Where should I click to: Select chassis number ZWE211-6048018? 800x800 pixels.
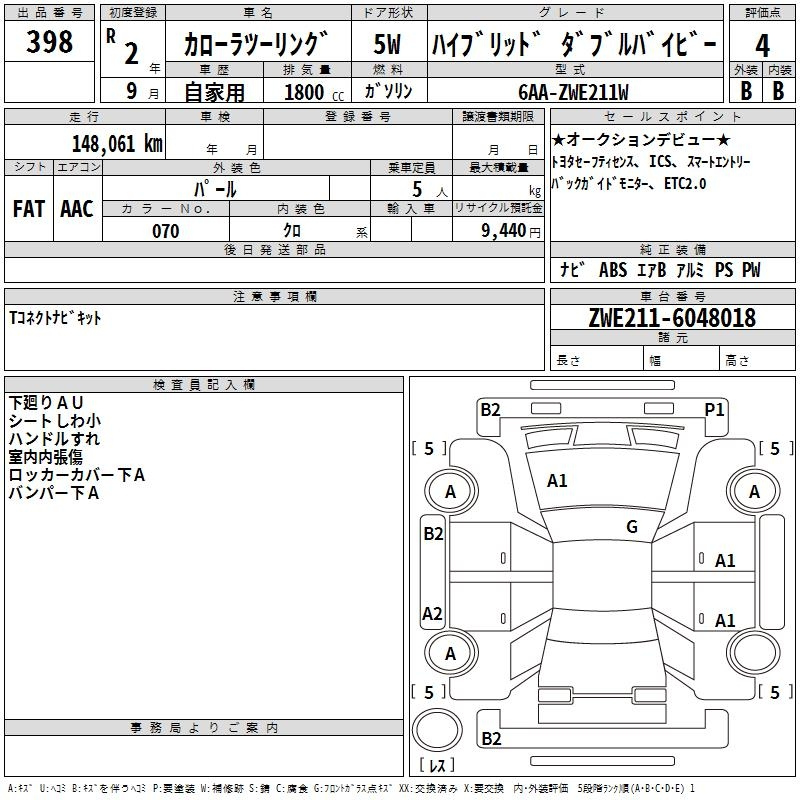pyautogui.click(x=672, y=318)
